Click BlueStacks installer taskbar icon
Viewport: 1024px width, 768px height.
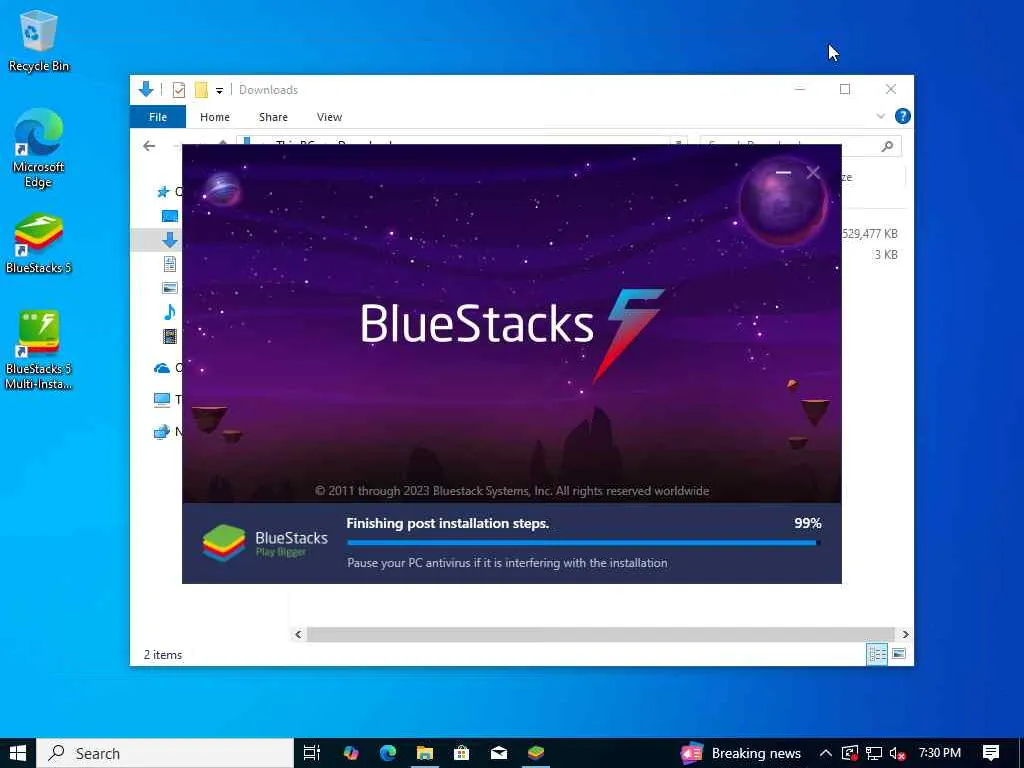(536, 753)
